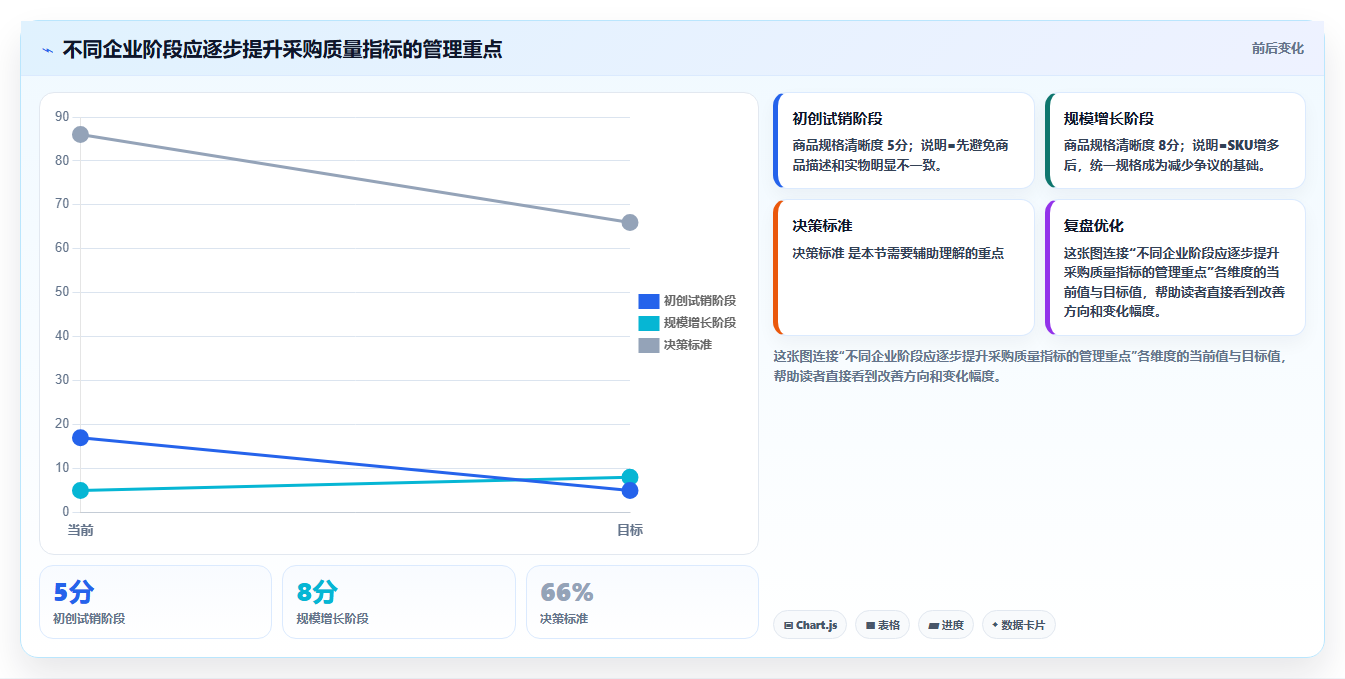Select the cyan 规模增长阶段 point at 目标
Image resolution: width=1345 pixels, height=679 pixels.
coord(630,477)
